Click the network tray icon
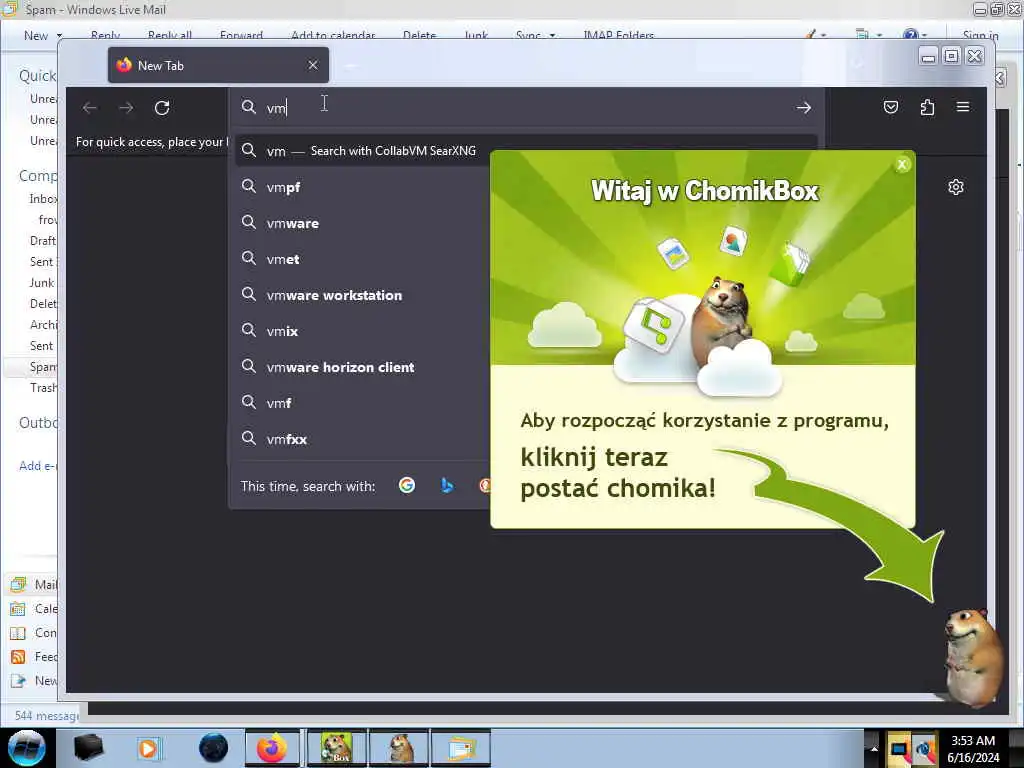This screenshot has height=768, width=1024. [924, 748]
